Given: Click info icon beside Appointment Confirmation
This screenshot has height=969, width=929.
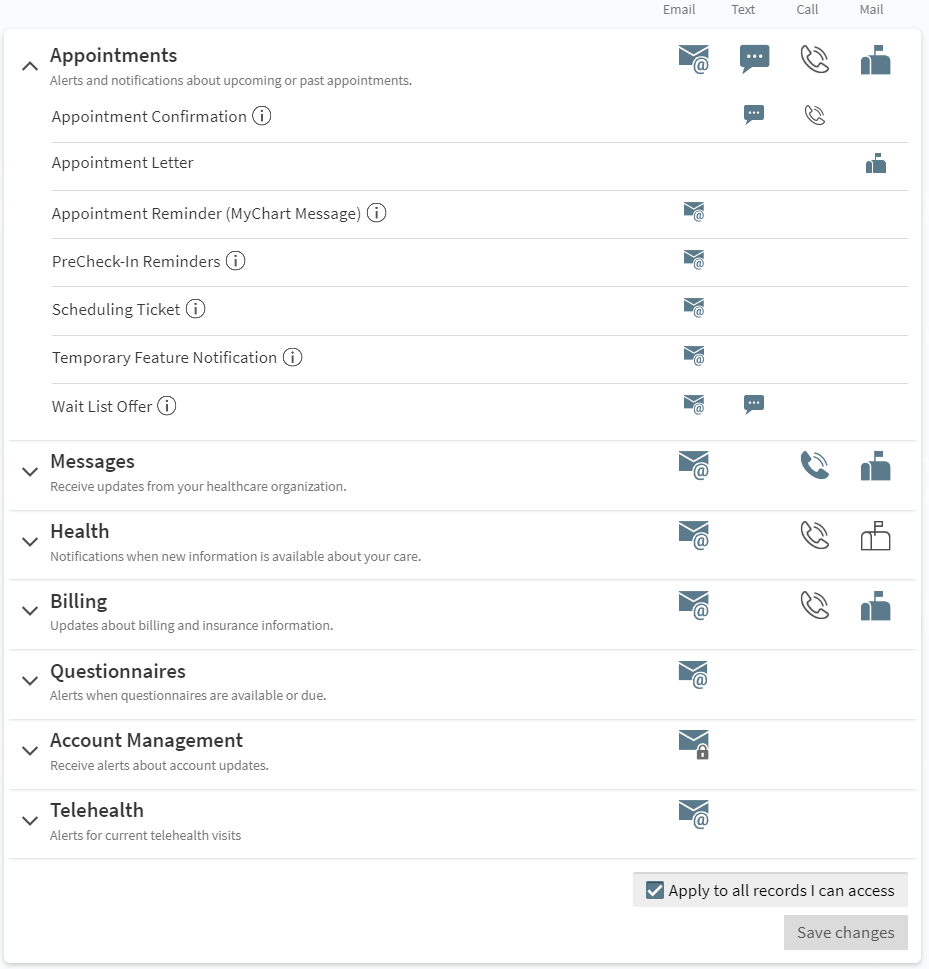Looking at the screenshot, I should pos(262,116).
